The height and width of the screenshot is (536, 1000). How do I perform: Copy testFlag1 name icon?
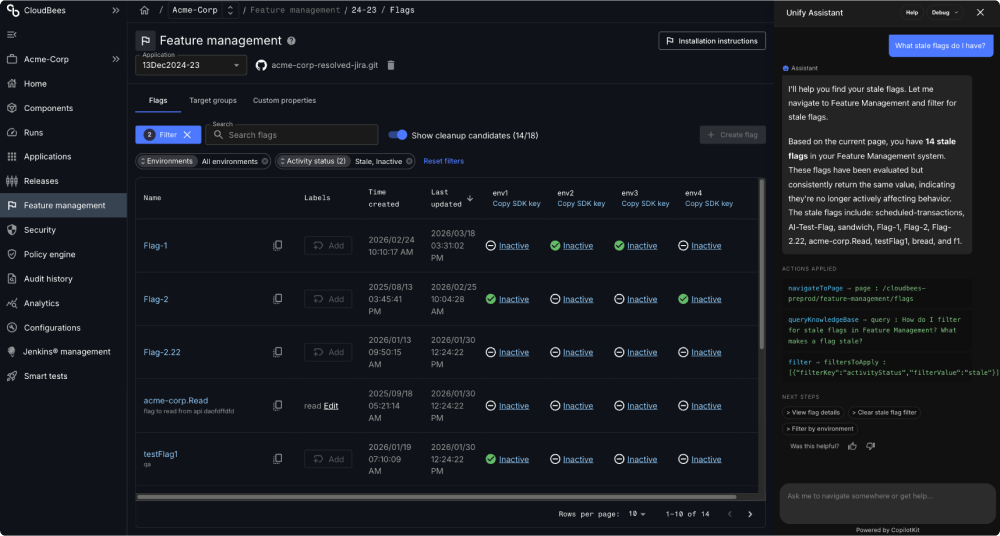pyautogui.click(x=277, y=459)
